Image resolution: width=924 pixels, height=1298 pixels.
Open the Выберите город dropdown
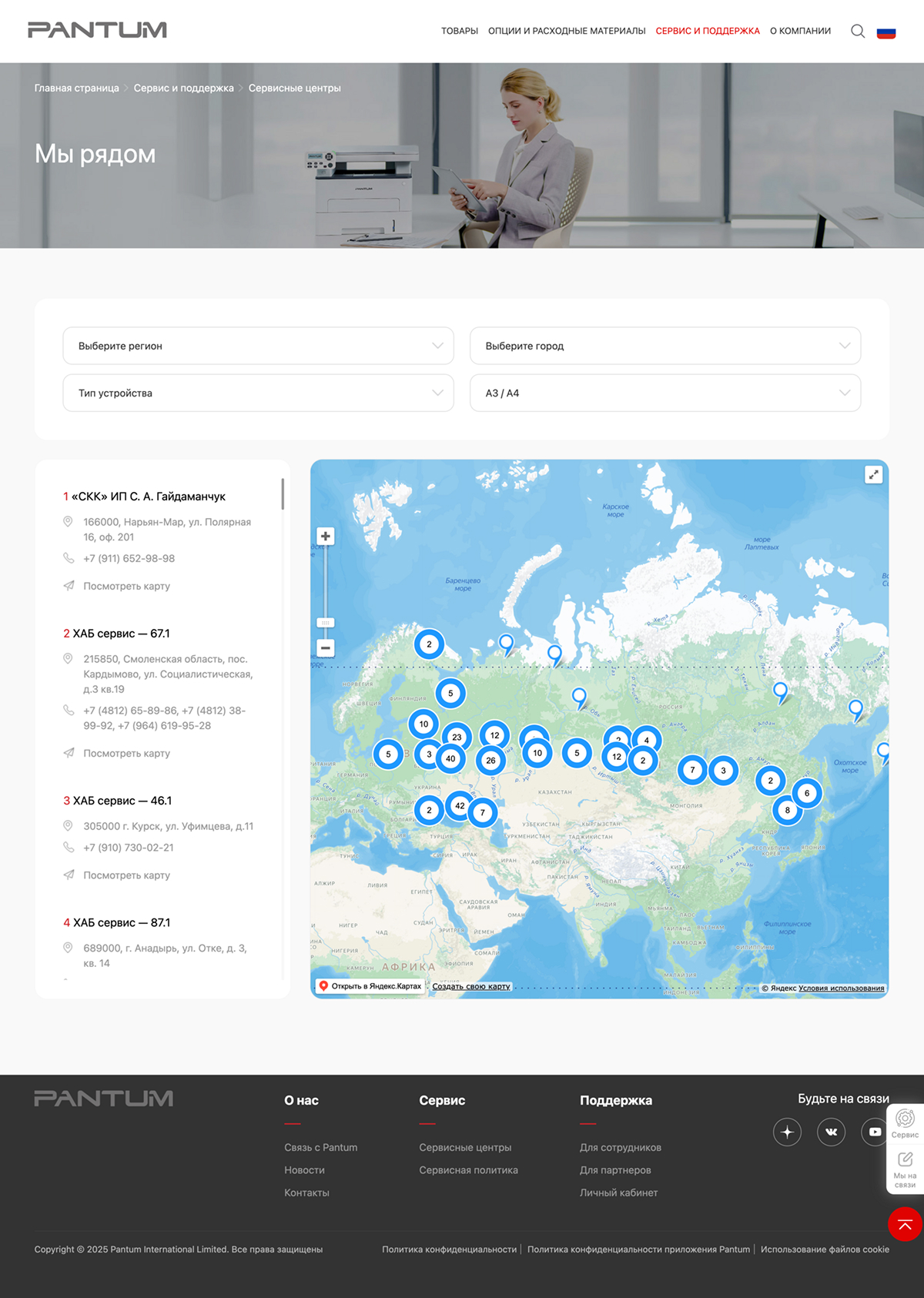point(665,346)
